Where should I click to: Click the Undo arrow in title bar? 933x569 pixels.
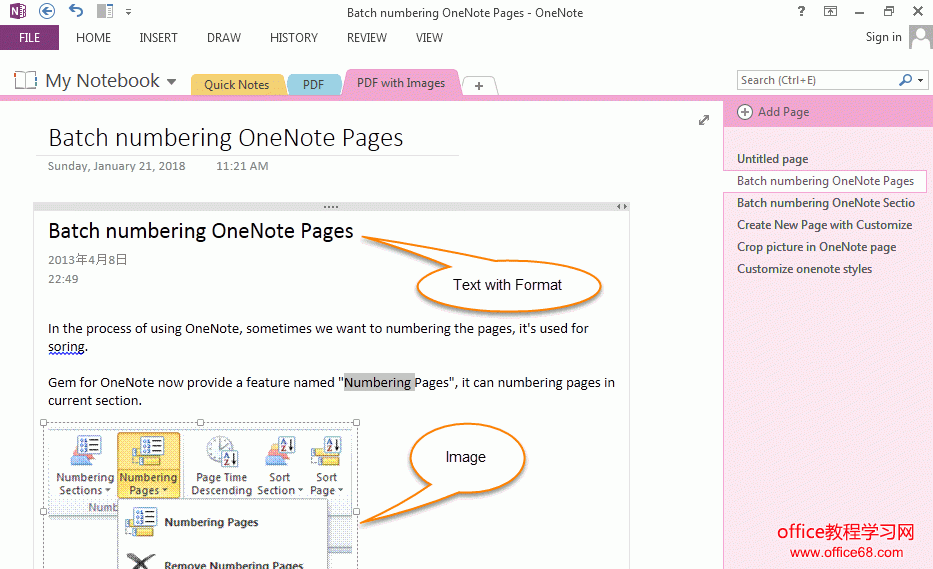pos(77,12)
